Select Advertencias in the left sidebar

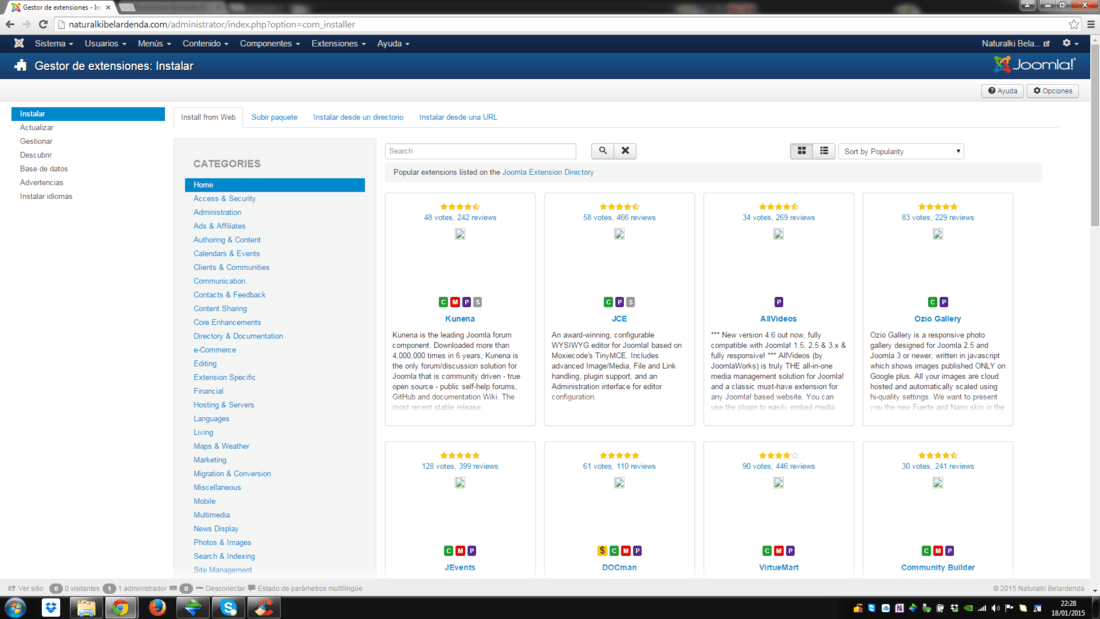pos(41,182)
